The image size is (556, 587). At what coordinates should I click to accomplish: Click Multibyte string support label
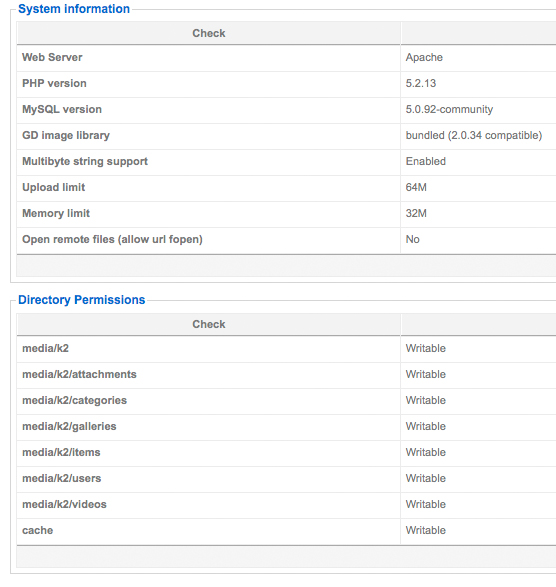click(85, 161)
